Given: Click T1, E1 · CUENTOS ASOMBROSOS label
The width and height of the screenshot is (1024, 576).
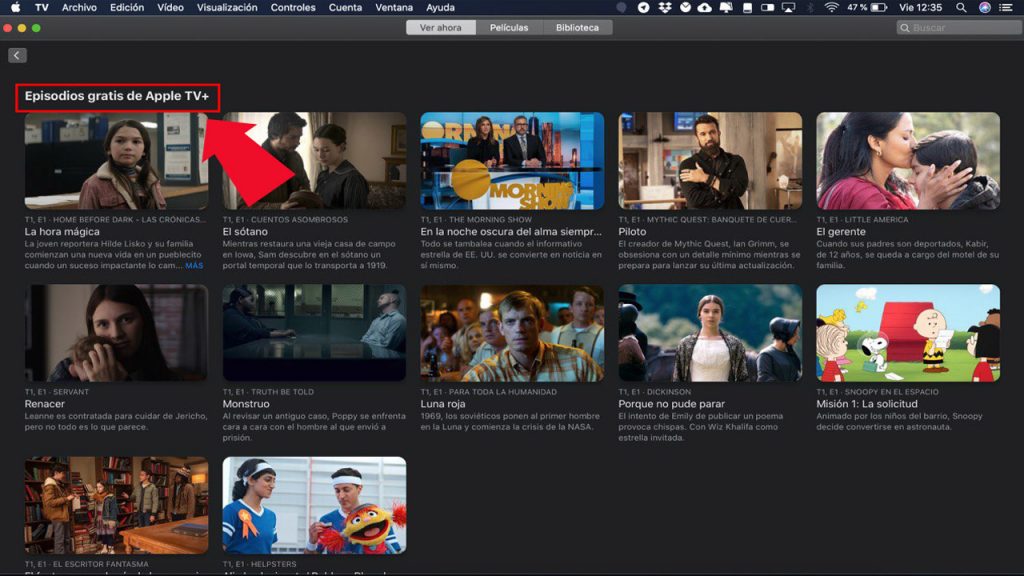Looking at the screenshot, I should pyautogui.click(x=285, y=220).
